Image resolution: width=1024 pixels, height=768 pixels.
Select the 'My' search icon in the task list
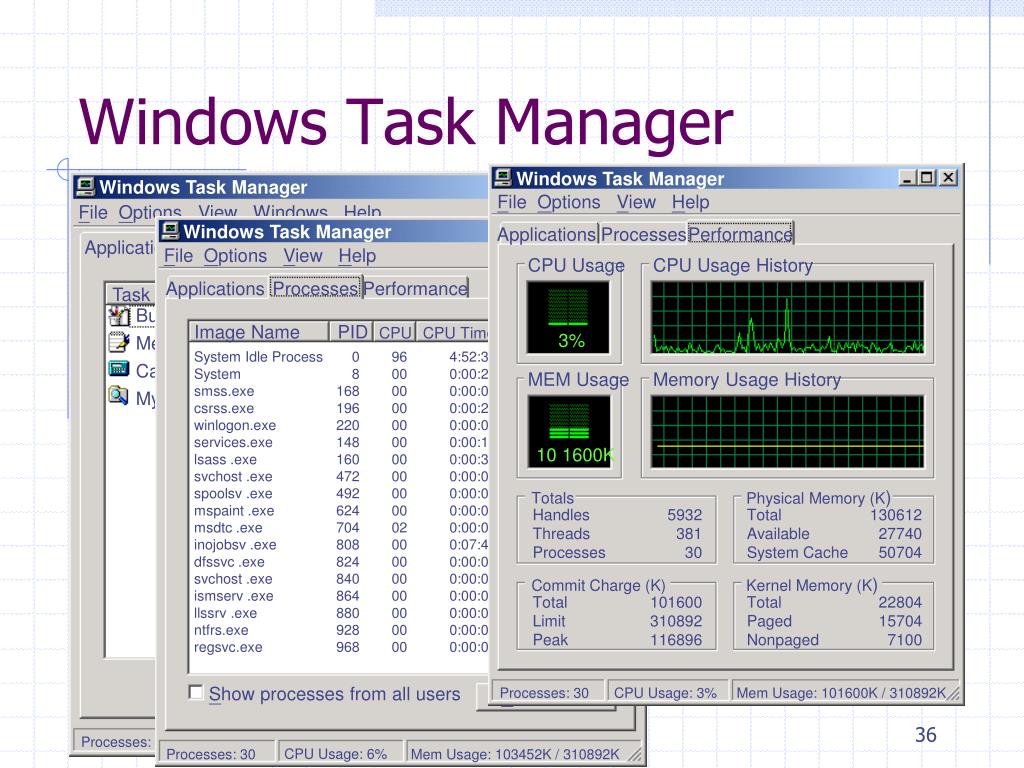119,396
